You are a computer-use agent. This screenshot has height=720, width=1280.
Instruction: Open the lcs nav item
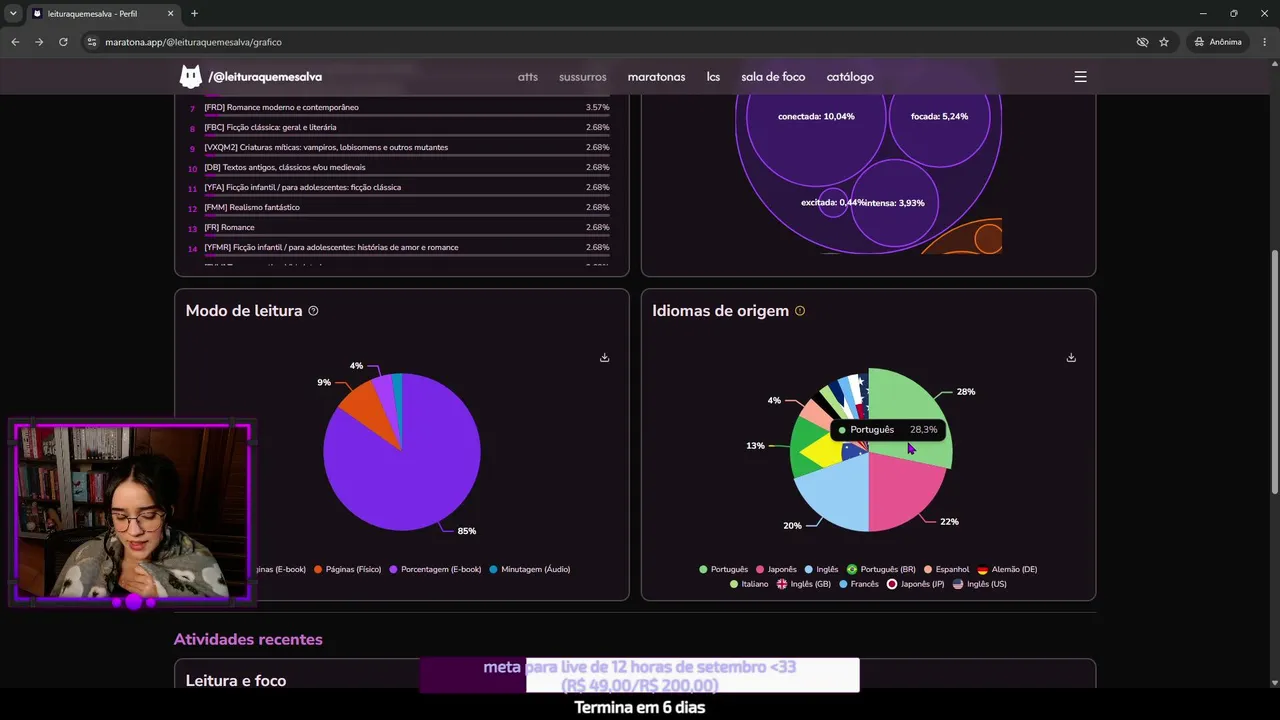[x=713, y=77]
